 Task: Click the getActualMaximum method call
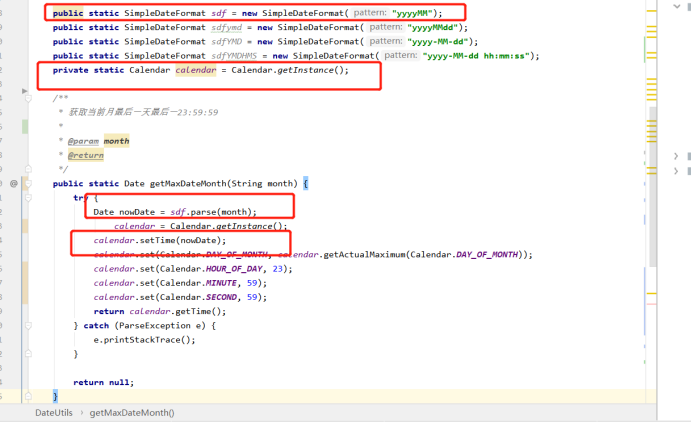364,255
